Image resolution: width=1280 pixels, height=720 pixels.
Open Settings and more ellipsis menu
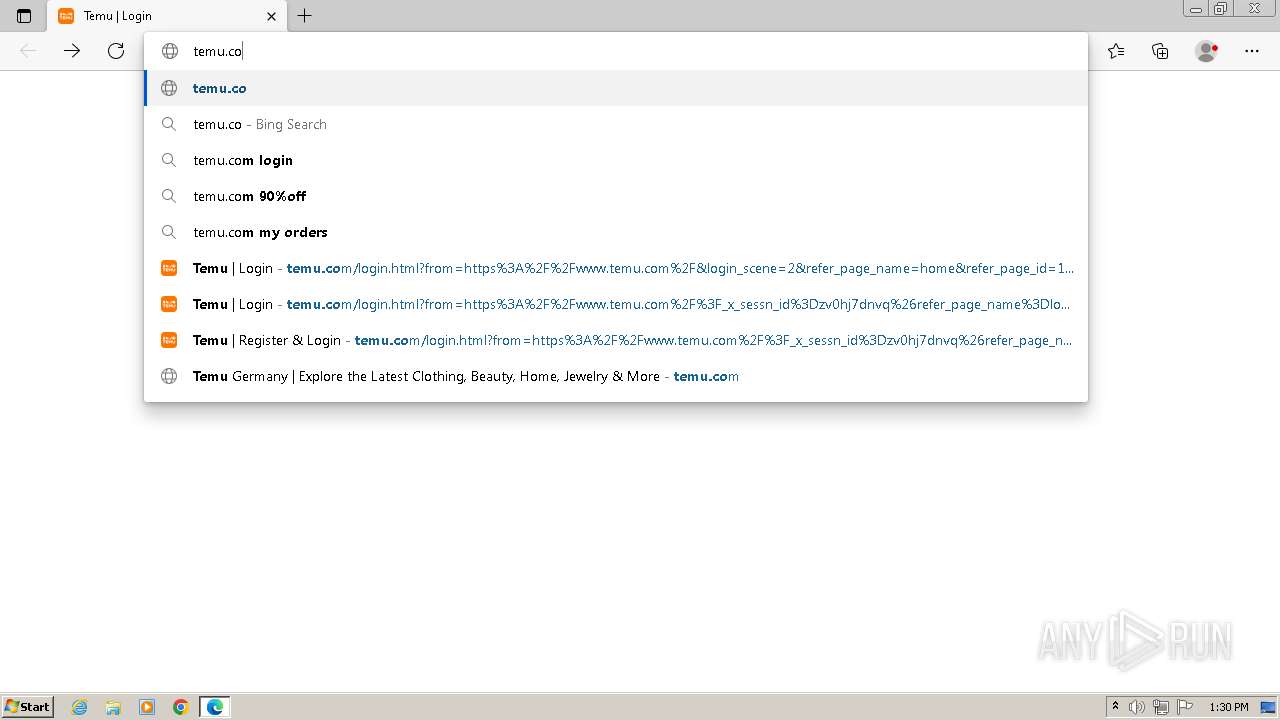[x=1252, y=51]
